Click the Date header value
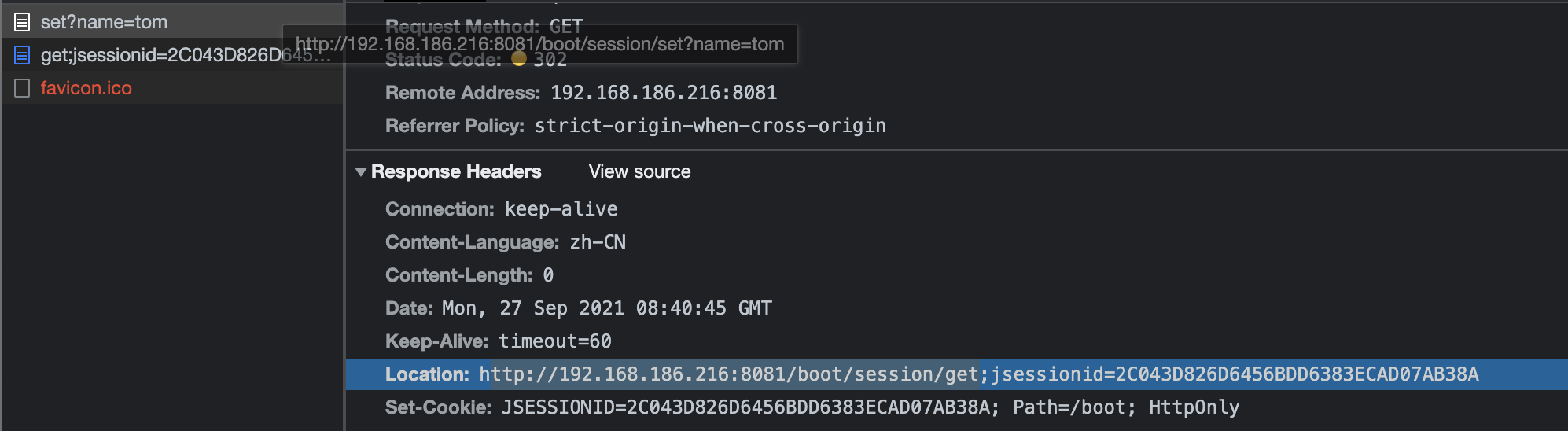The image size is (1568, 431). coord(607,308)
